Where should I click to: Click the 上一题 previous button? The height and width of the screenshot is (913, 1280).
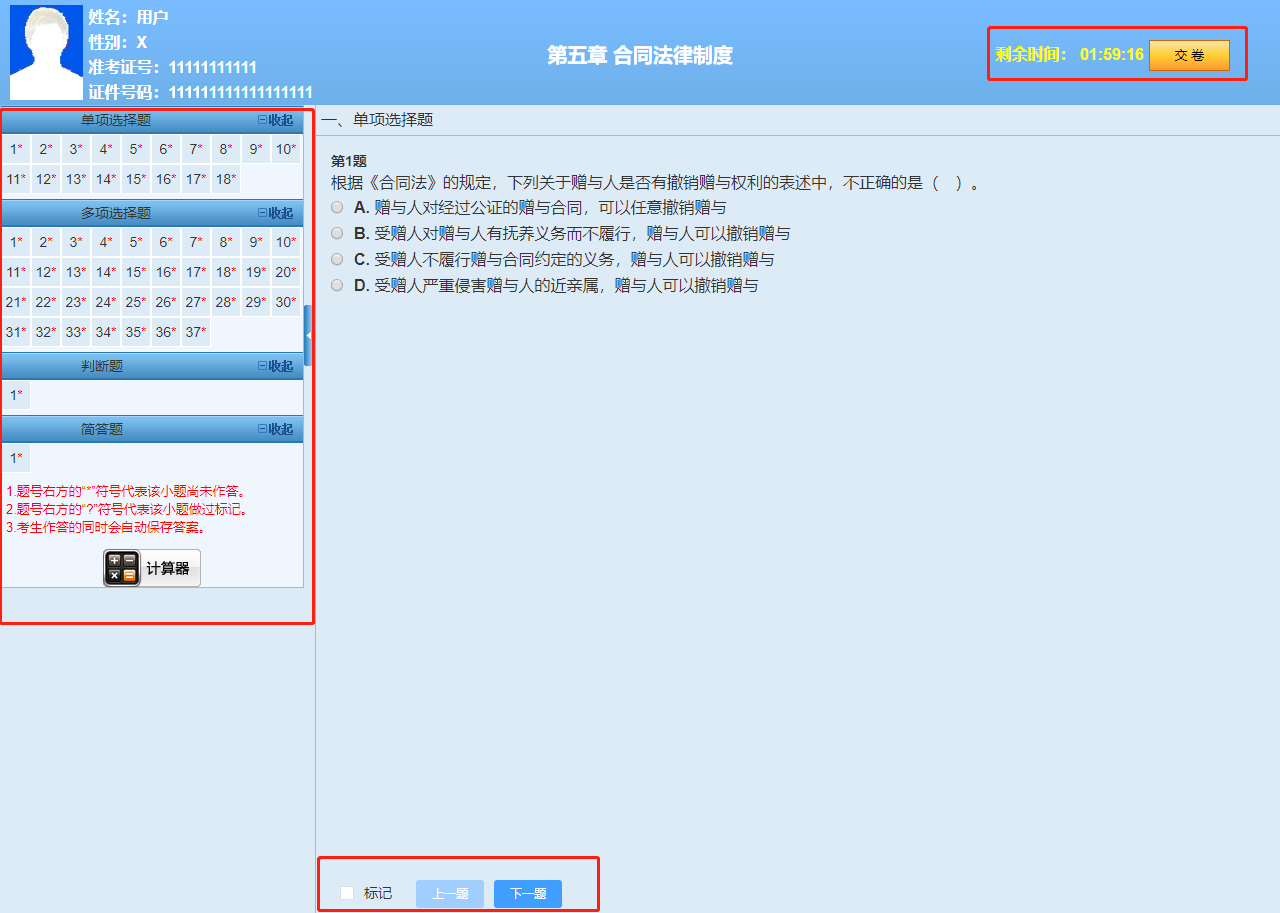pos(449,893)
